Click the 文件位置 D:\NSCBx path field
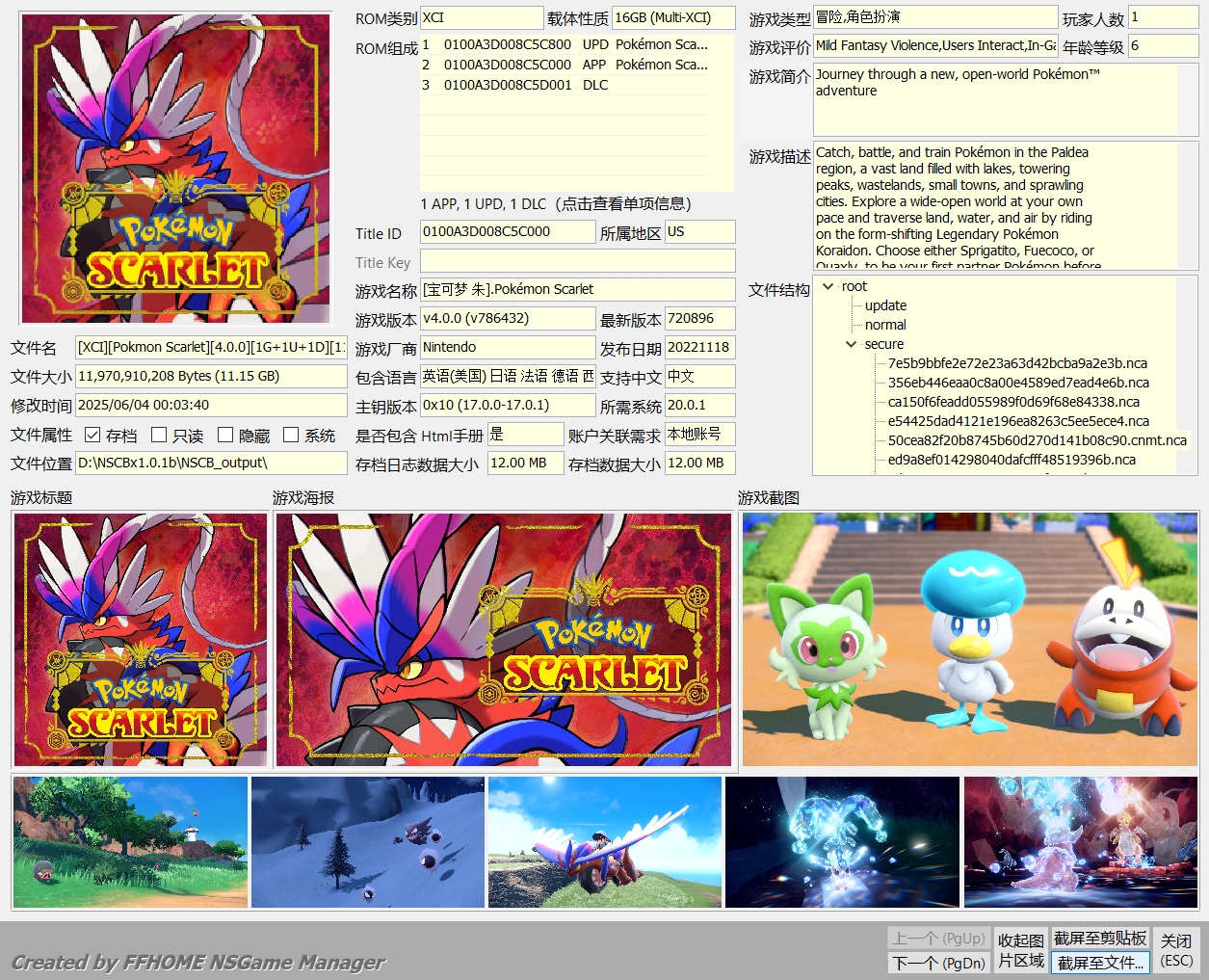This screenshot has height=980, width=1209. 211,464
